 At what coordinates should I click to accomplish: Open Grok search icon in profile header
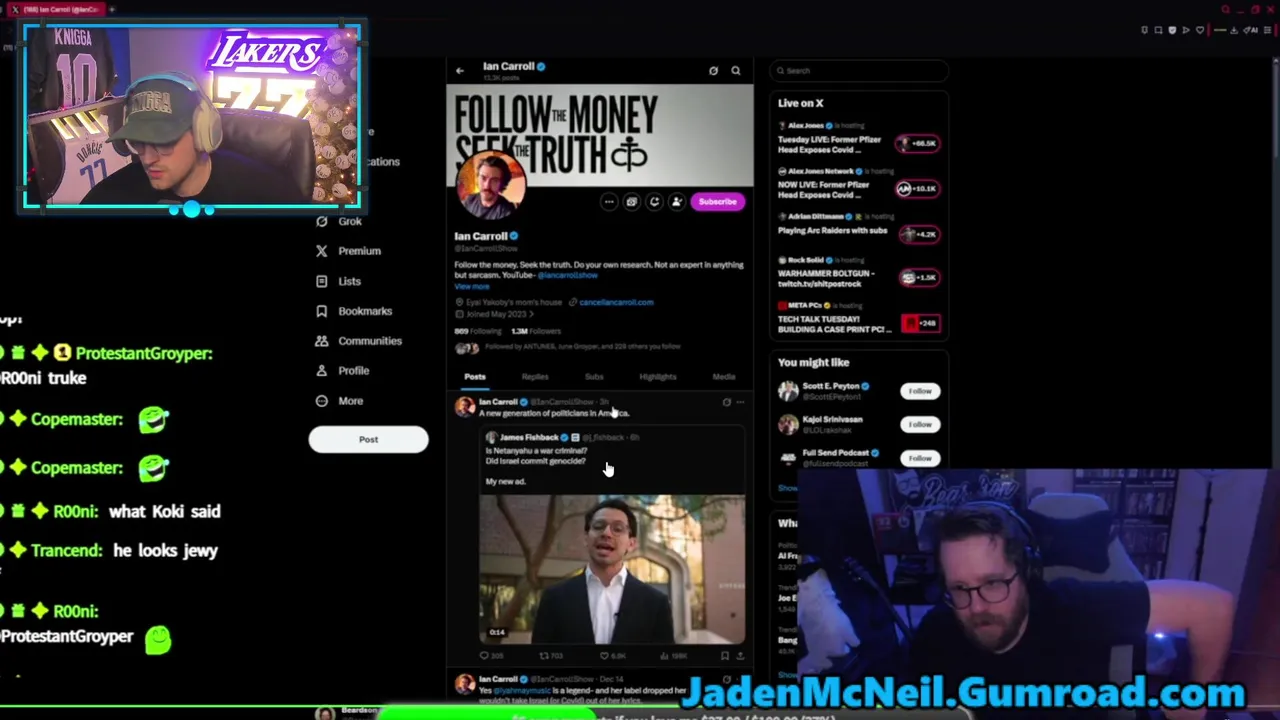713,71
